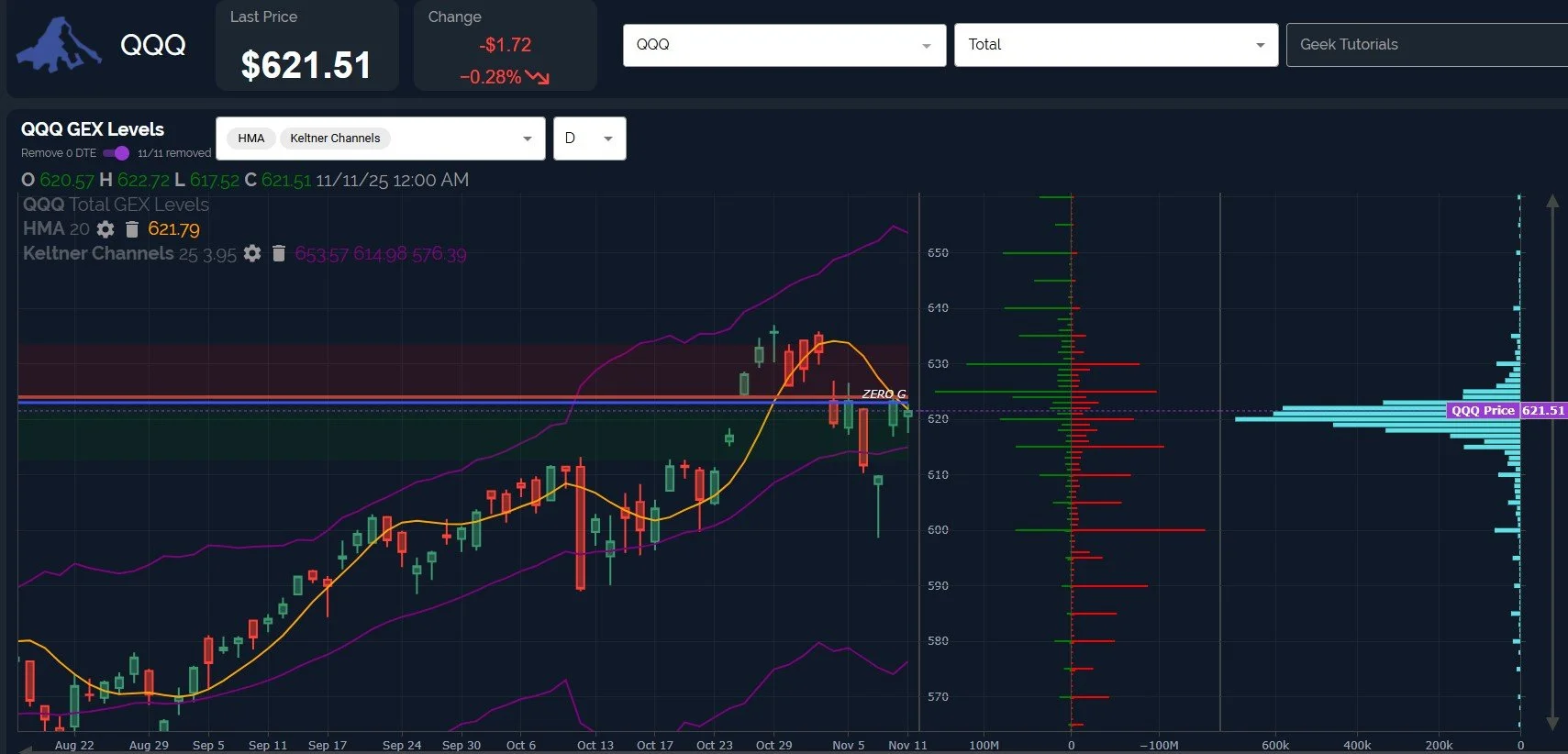Click the red downtrend arrow icon
The height and width of the screenshot is (754, 1568).
(538, 77)
